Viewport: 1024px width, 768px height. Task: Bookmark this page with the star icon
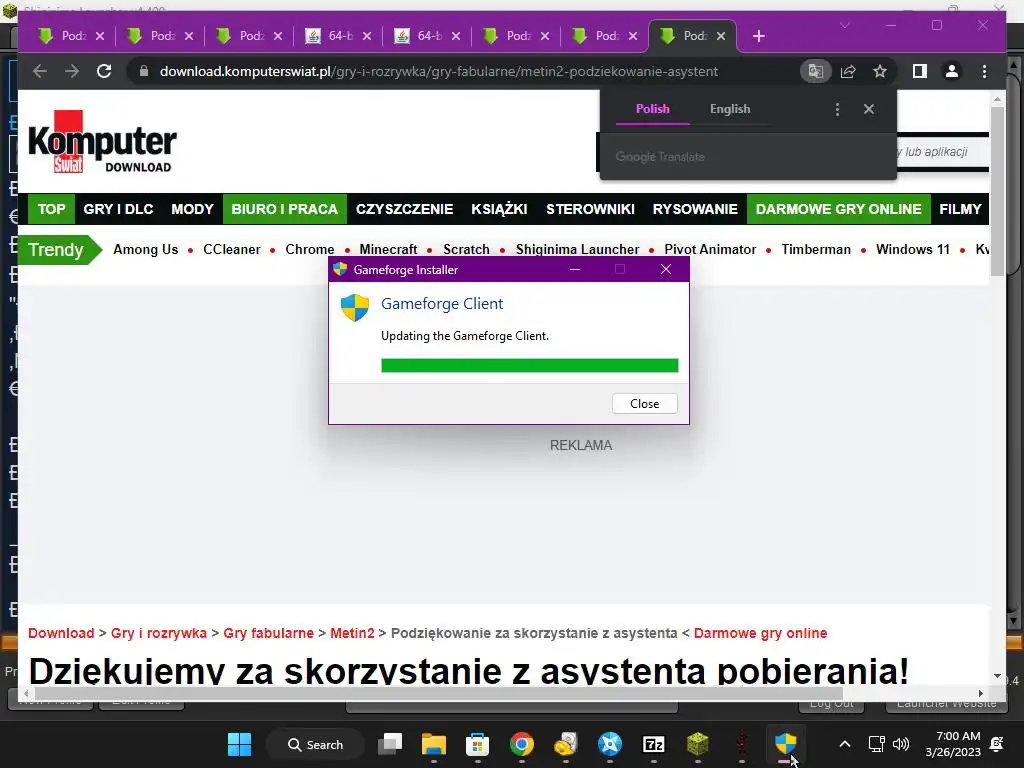point(880,71)
